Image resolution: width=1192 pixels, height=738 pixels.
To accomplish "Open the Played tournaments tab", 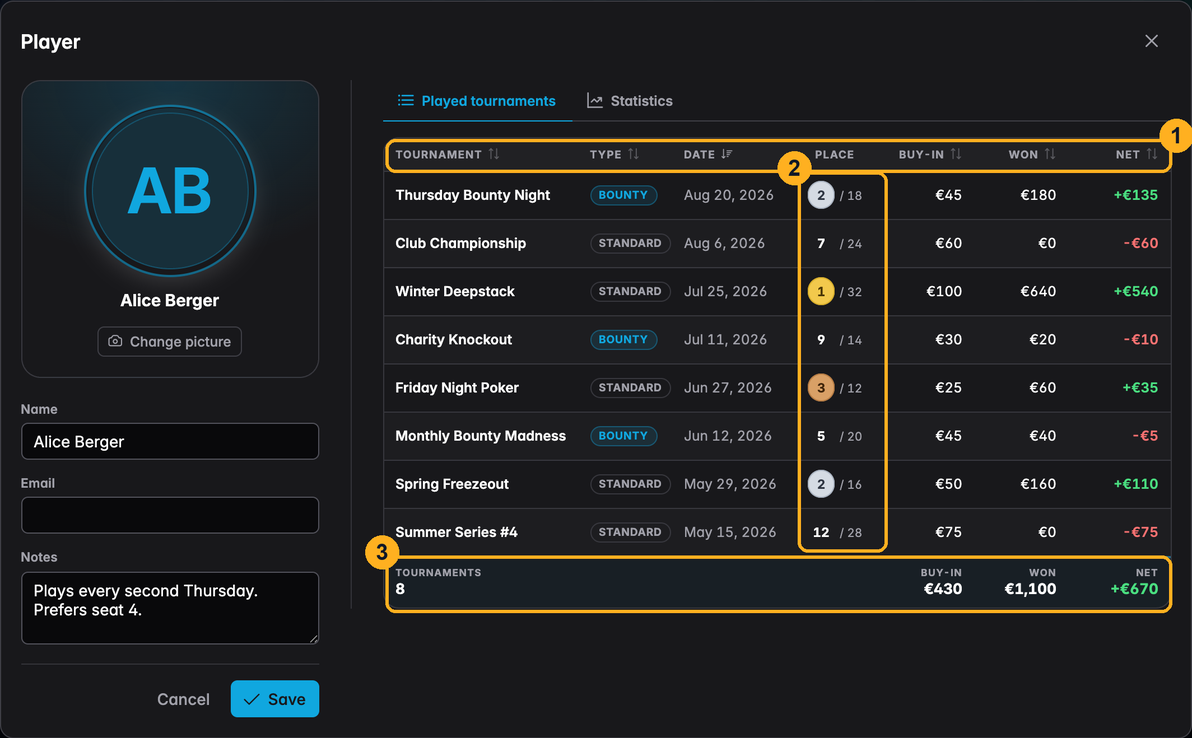I will pos(477,101).
